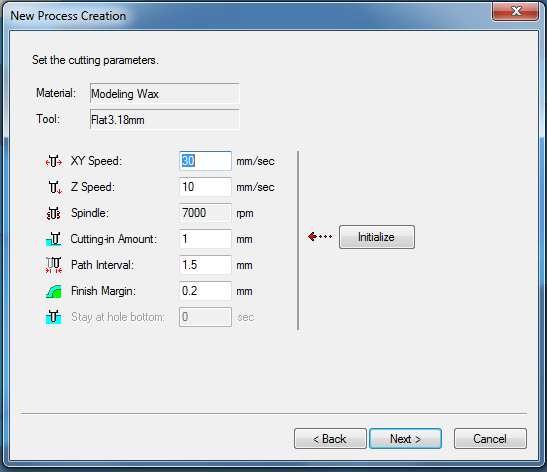547x472 pixels.
Task: Click the Stay at hole bottom icon
Action: pyautogui.click(x=53, y=317)
